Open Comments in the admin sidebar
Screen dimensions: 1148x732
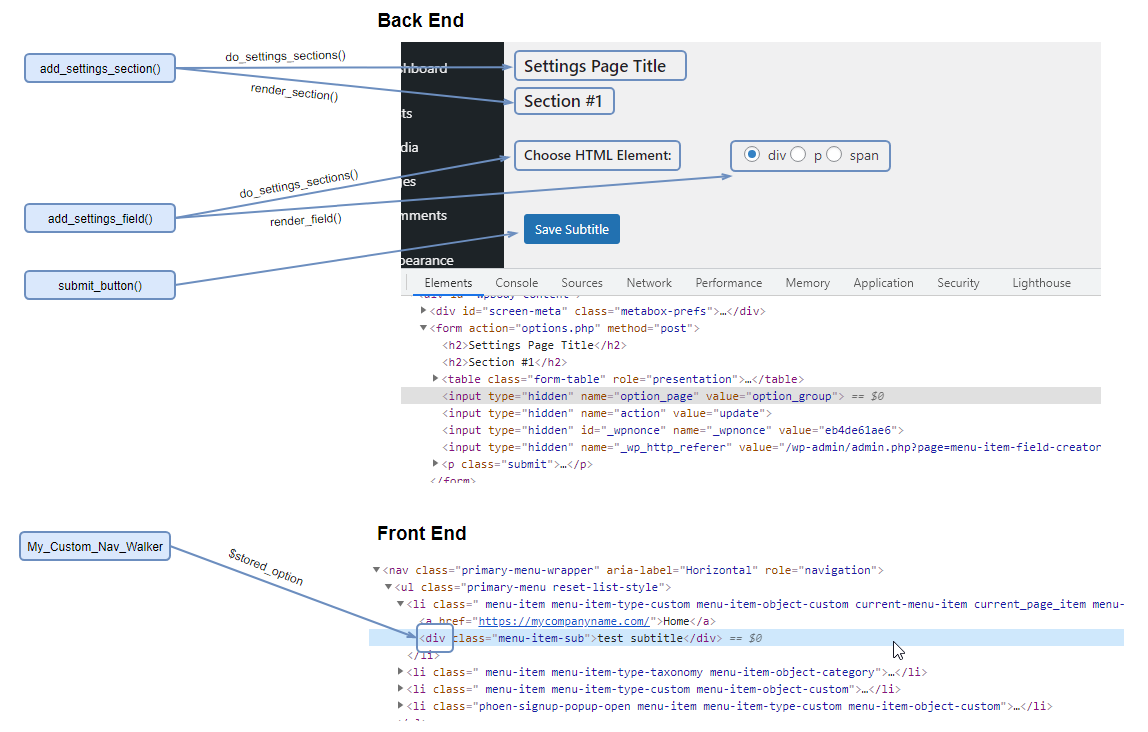[424, 215]
